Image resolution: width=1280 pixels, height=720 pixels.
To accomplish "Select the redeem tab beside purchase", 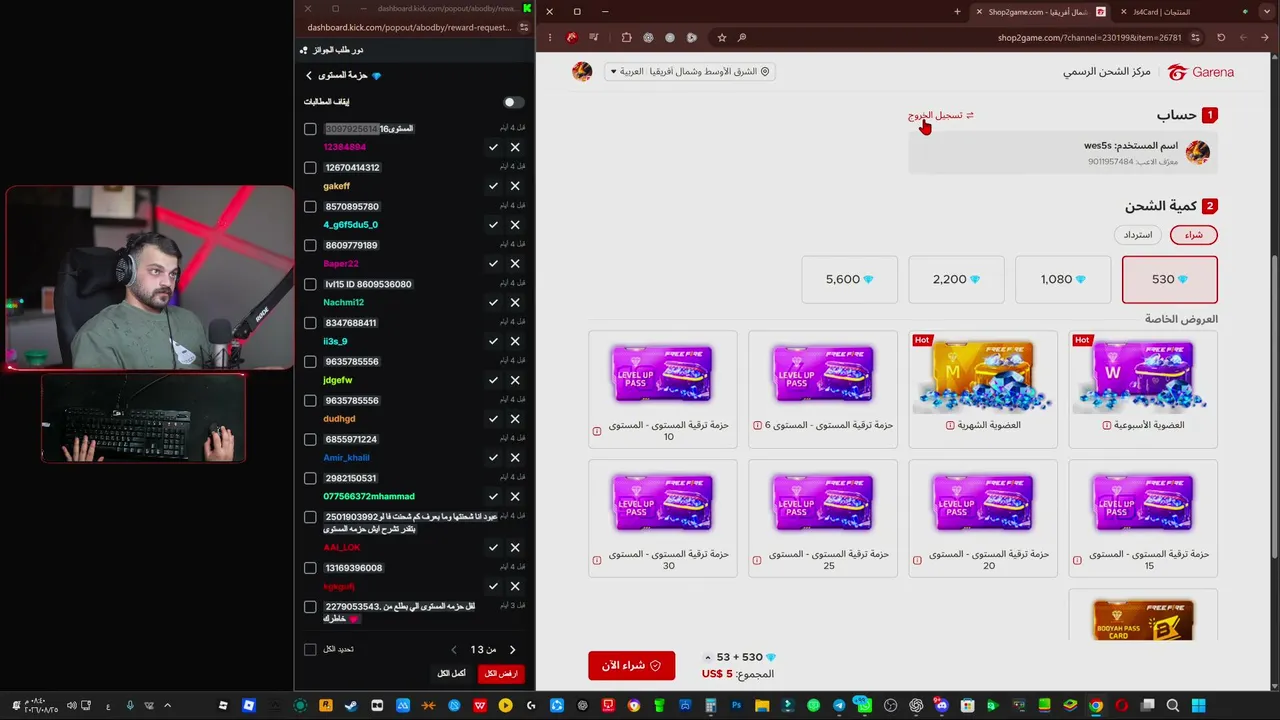I will (x=1138, y=235).
